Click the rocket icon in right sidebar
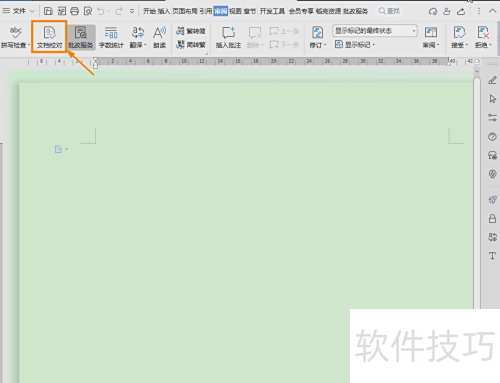 492,200
